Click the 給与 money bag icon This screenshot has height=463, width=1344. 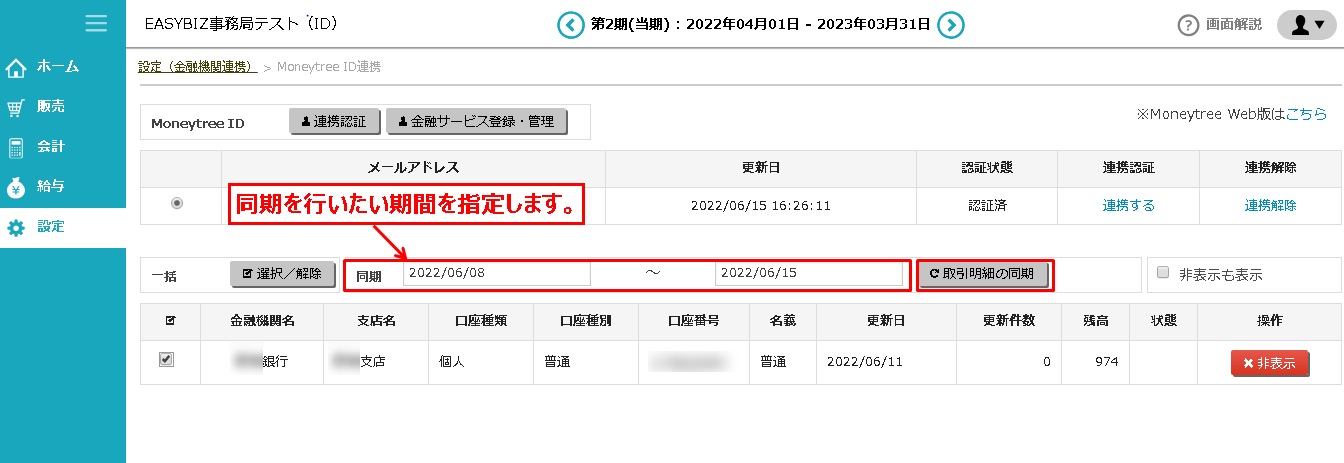pos(16,188)
